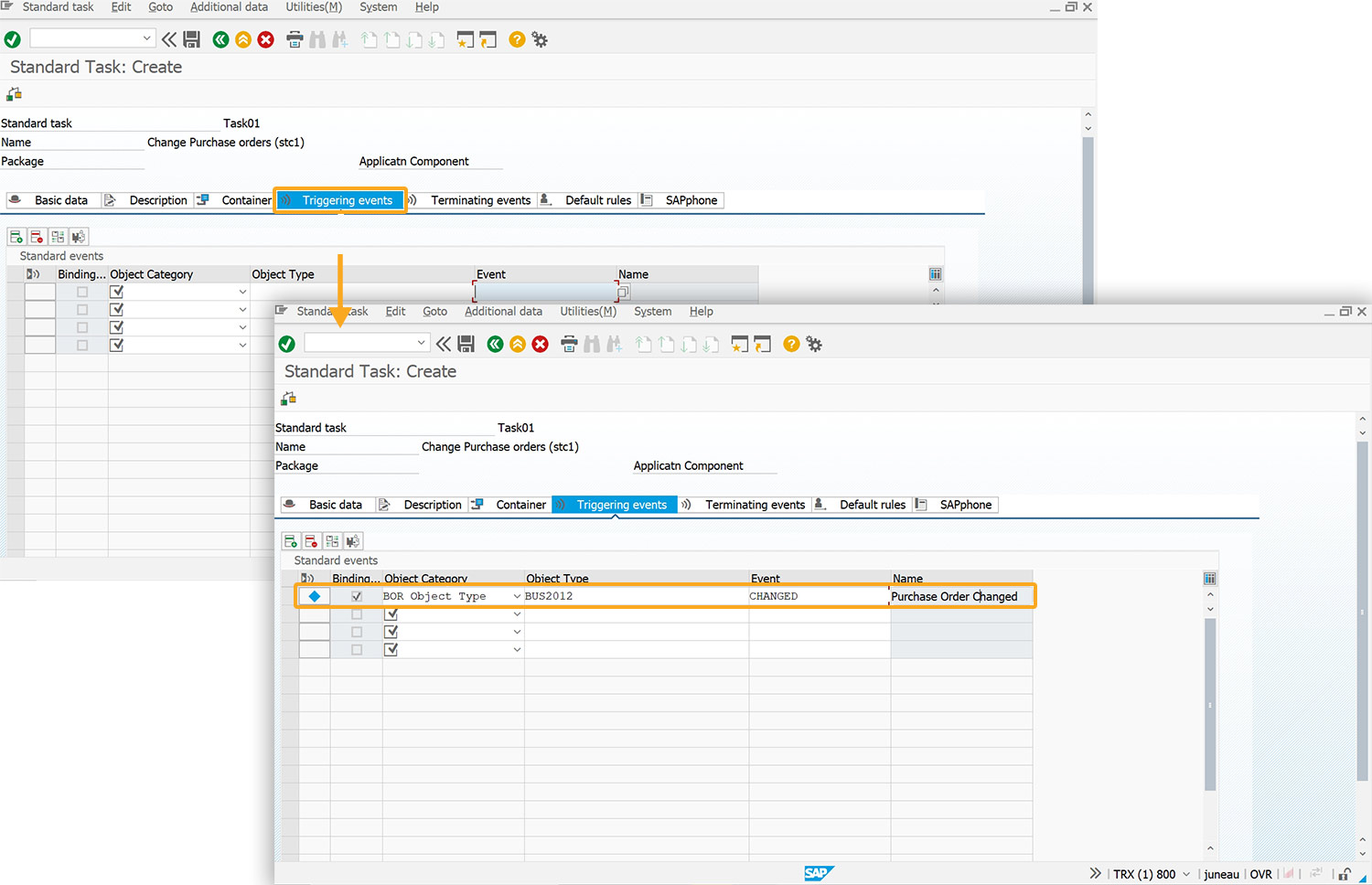Toggle the Binding checkbox in the BUS2012 row

357,596
